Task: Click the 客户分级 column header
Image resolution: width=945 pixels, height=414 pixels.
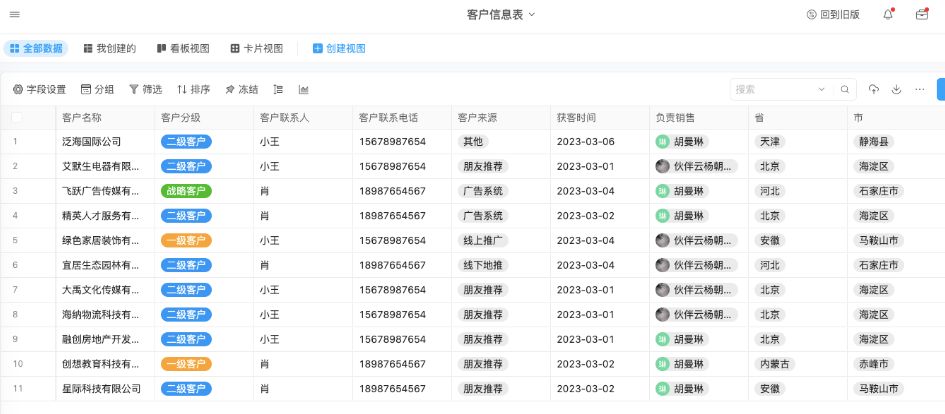Action: pyautogui.click(x=204, y=118)
